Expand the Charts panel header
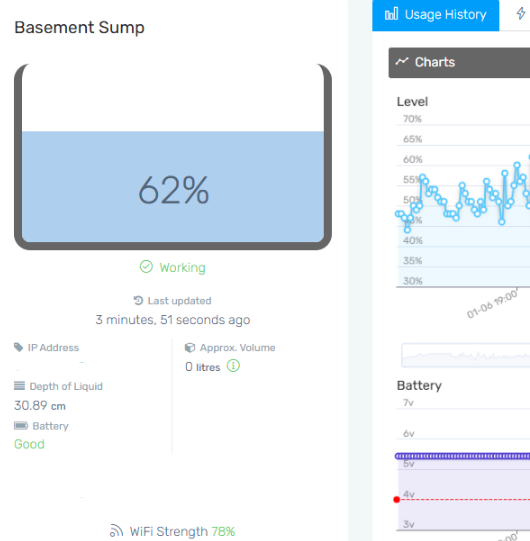Image resolution: width=530 pixels, height=541 pixels. [x=459, y=63]
